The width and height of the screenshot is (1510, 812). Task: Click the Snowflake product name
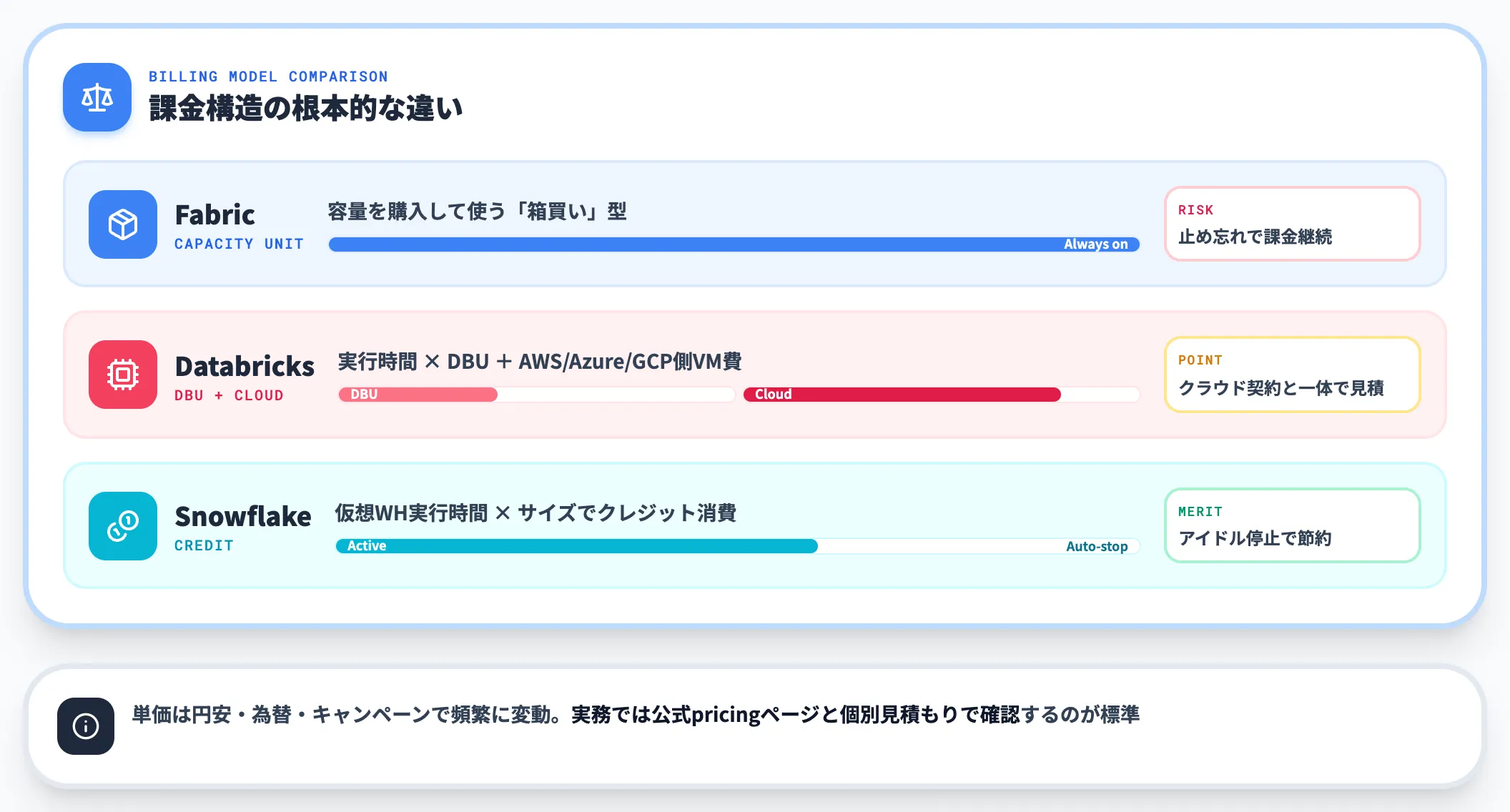coord(243,516)
